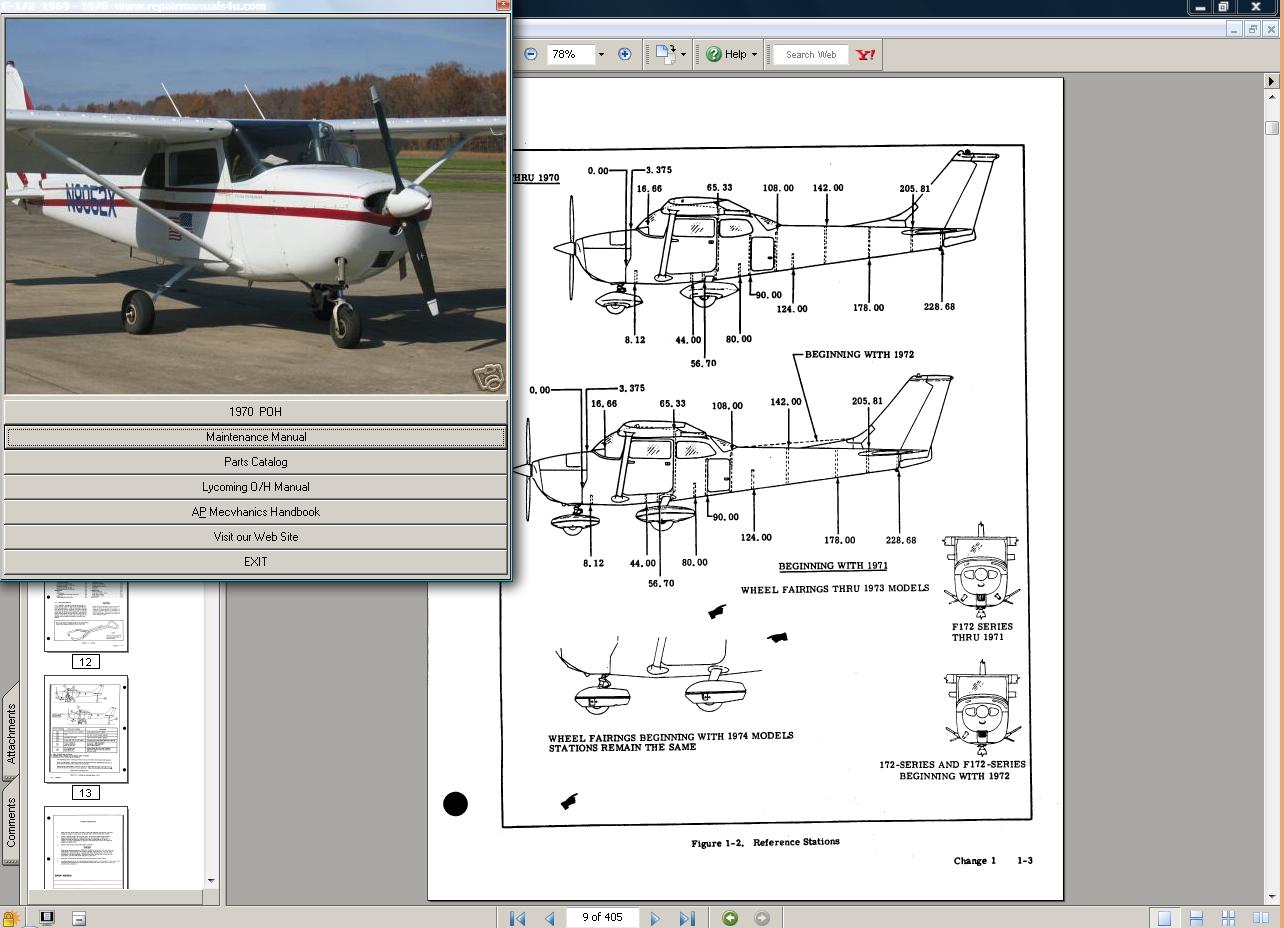1284x928 pixels.
Task: Select continuous page layout icon
Action: [1196, 917]
